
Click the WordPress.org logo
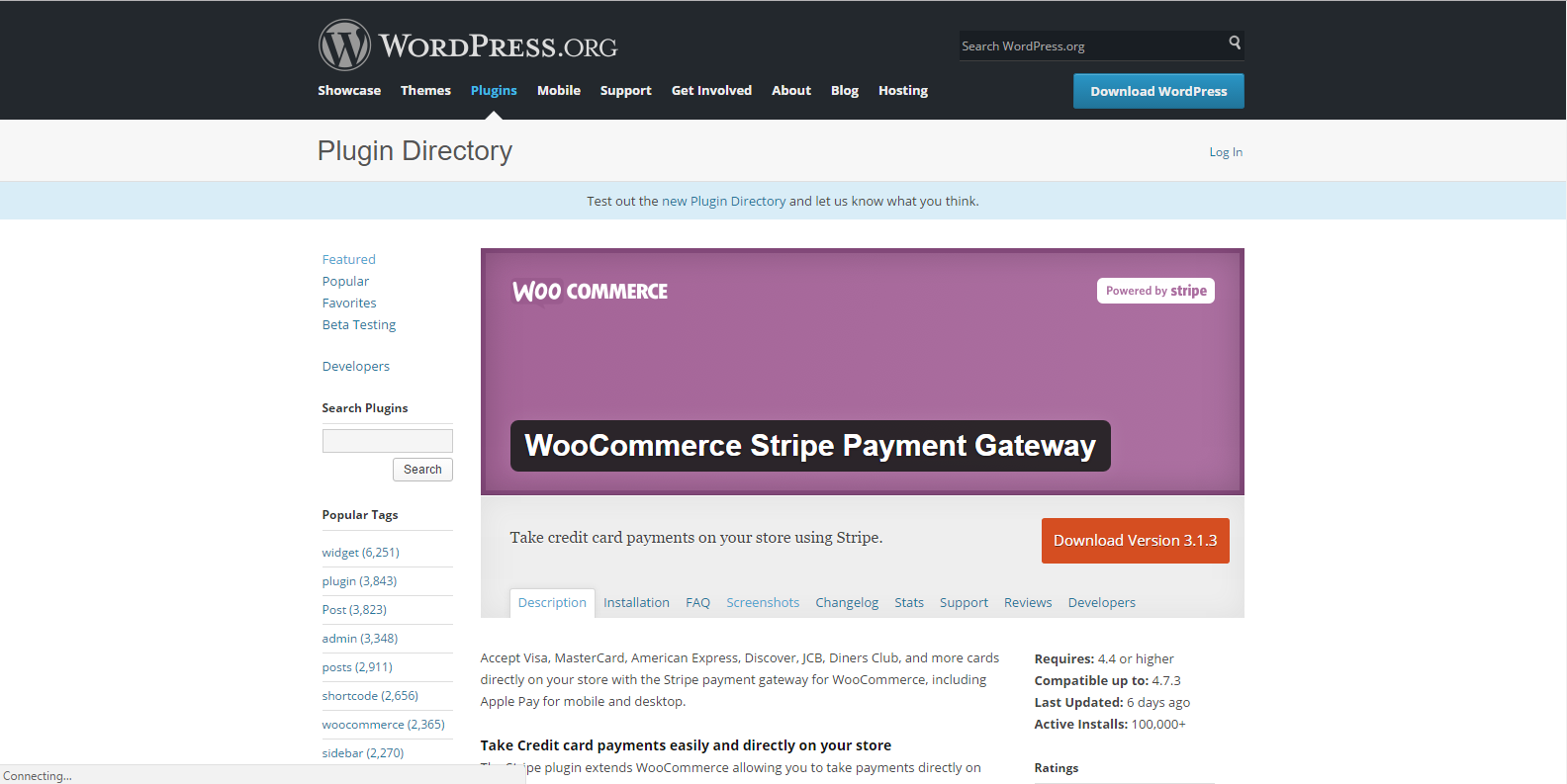click(468, 45)
